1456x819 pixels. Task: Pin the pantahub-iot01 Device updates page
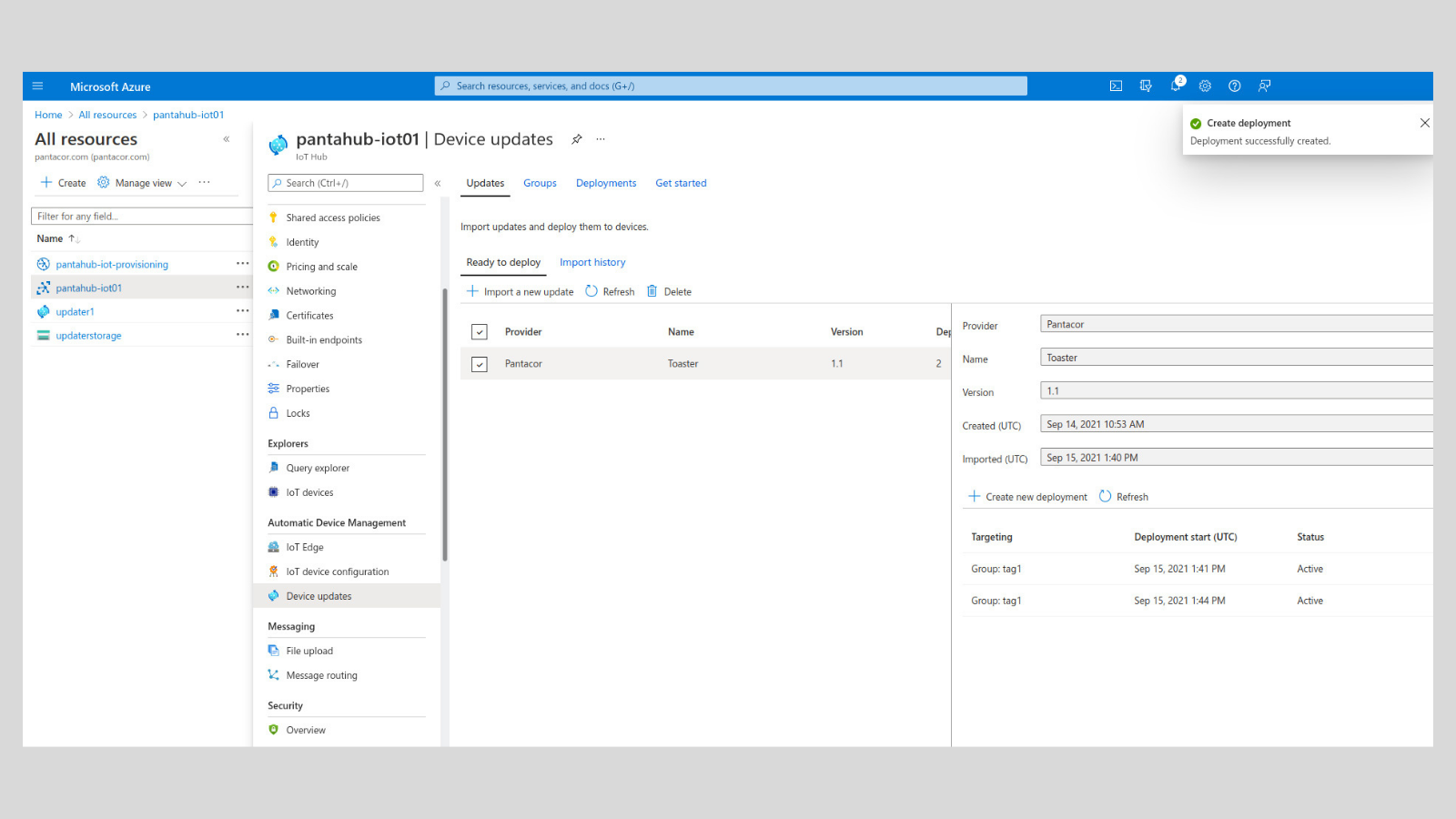576,139
